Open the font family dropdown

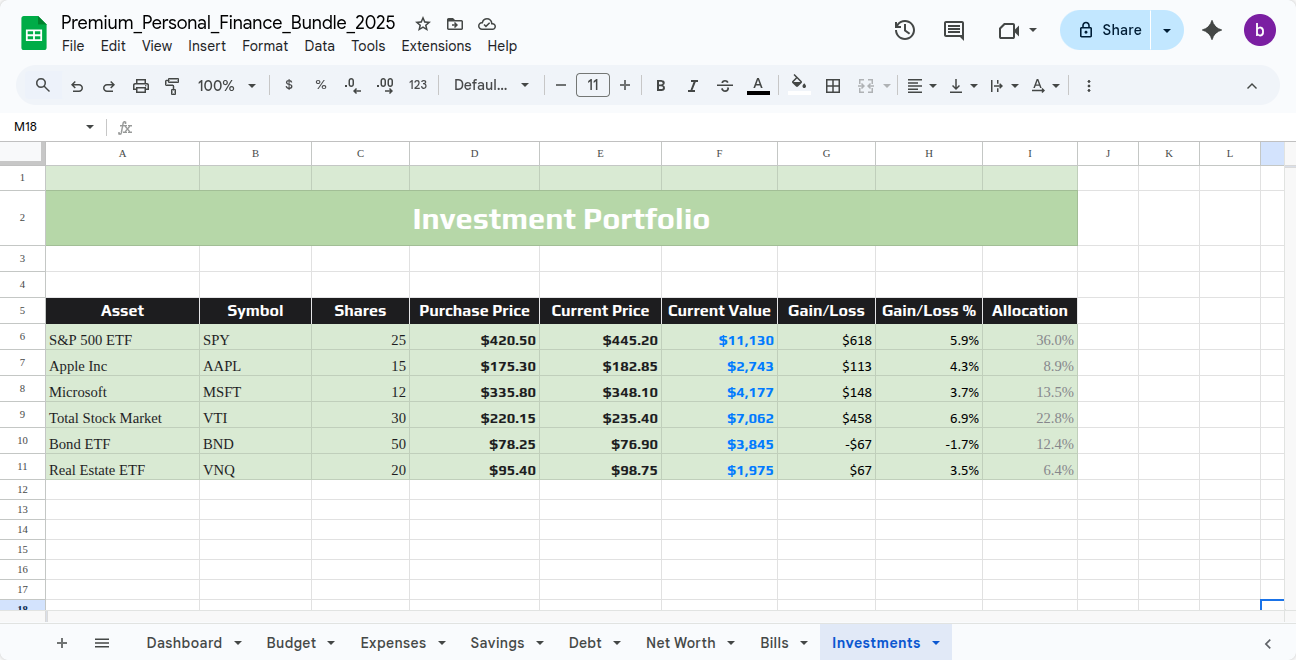(x=491, y=85)
